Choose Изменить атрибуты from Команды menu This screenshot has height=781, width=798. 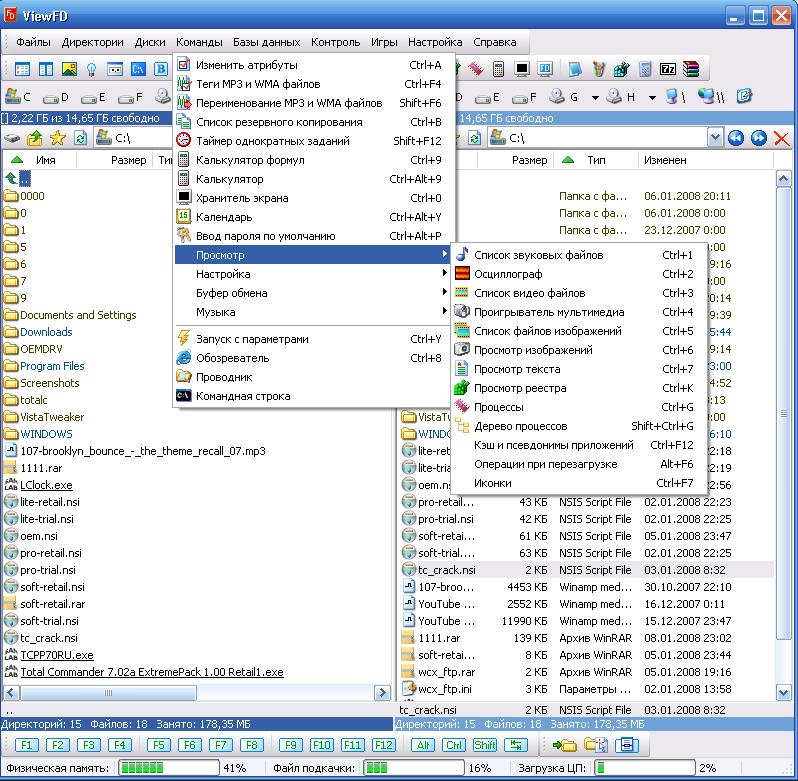click(x=314, y=65)
